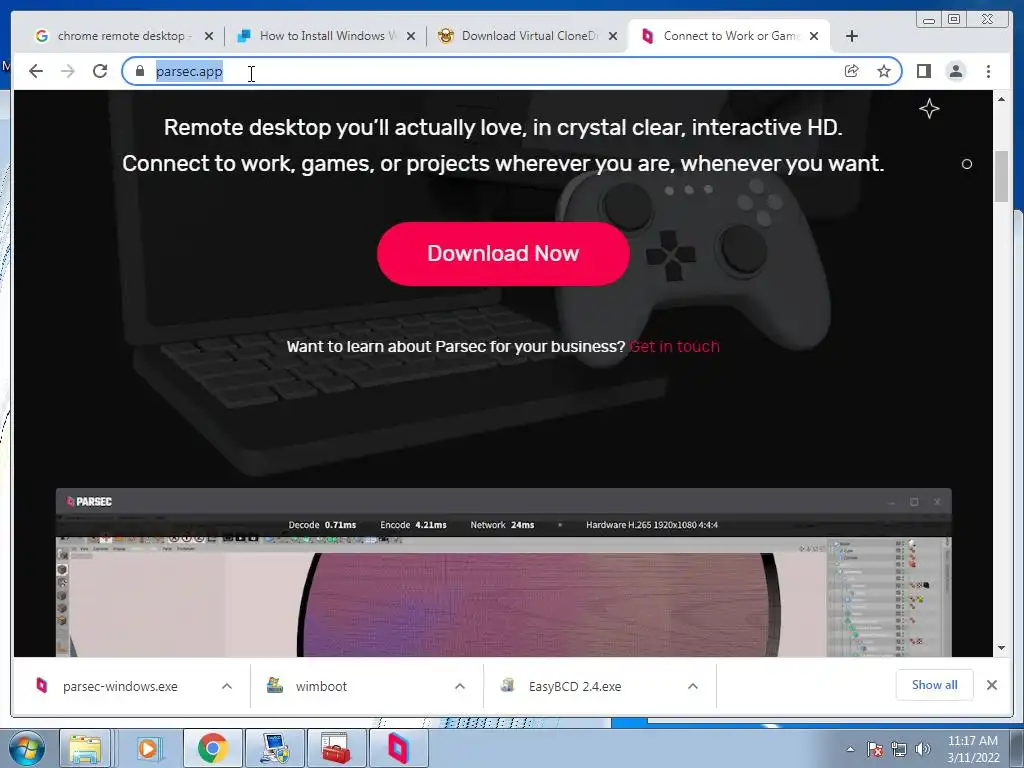This screenshot has height=768, width=1024.
Task: Open the wimboot download item
Action: tap(321, 686)
